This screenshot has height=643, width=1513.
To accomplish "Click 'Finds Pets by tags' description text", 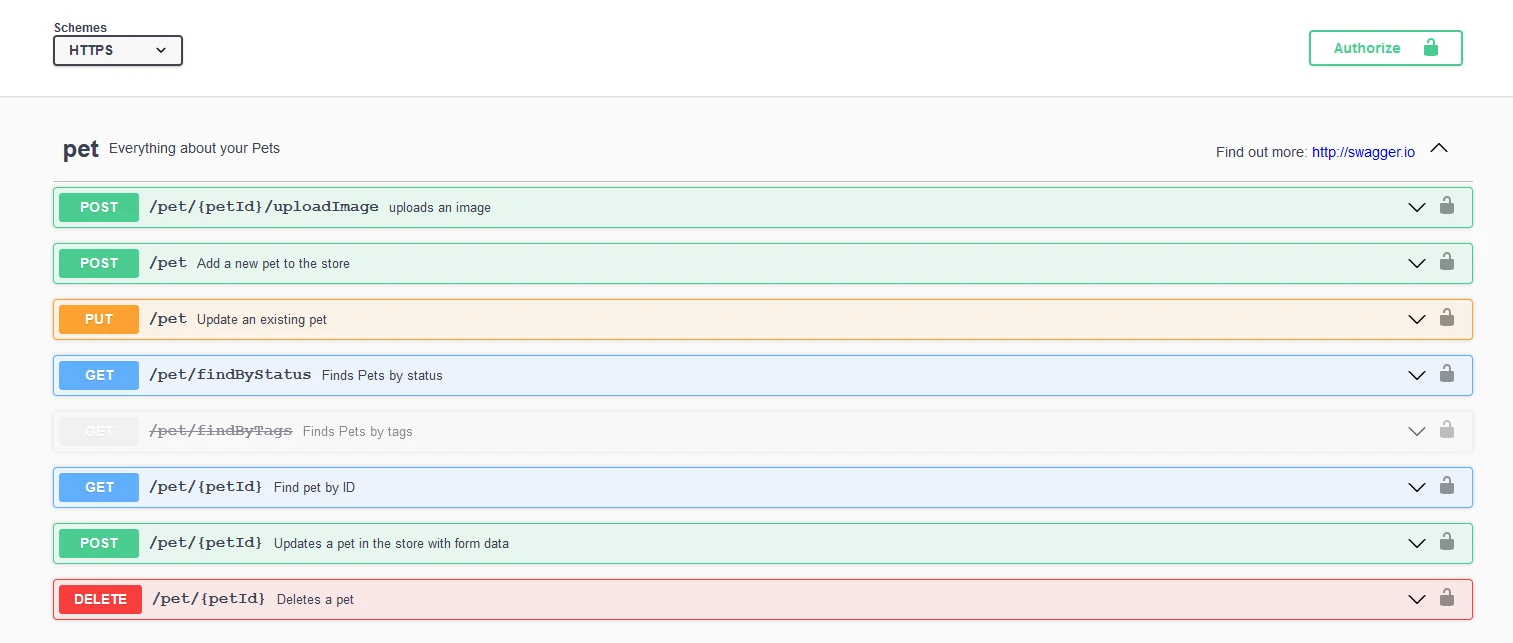I will (357, 432).
